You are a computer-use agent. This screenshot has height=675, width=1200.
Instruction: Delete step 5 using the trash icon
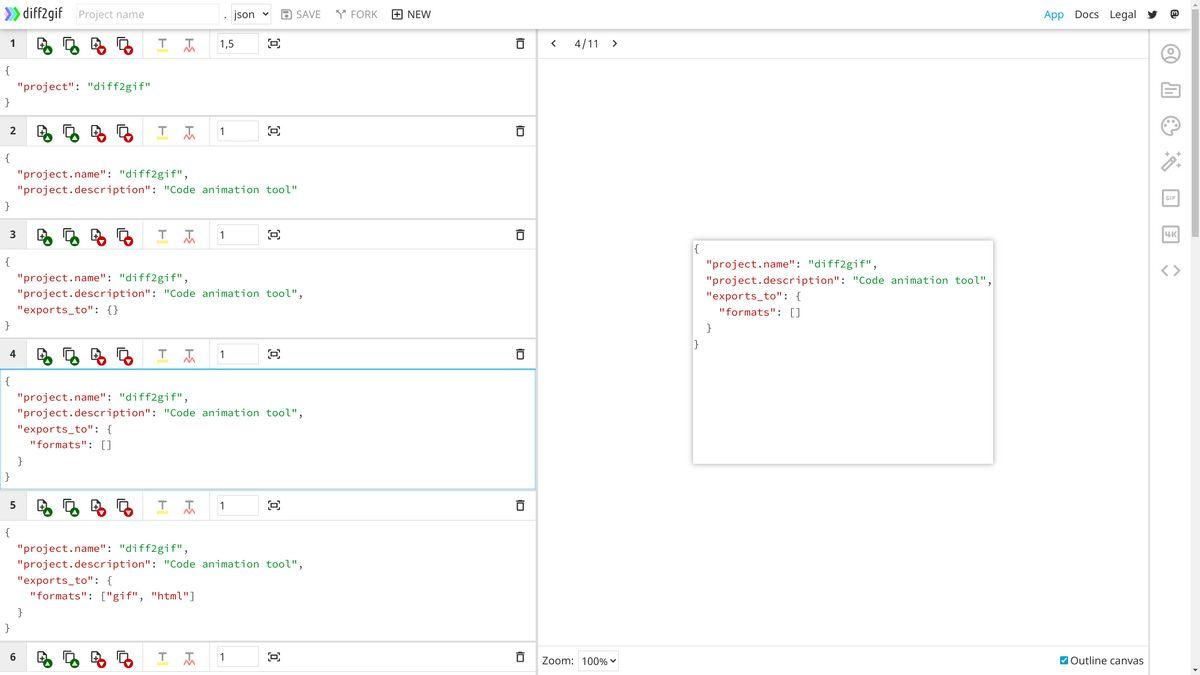(x=520, y=505)
